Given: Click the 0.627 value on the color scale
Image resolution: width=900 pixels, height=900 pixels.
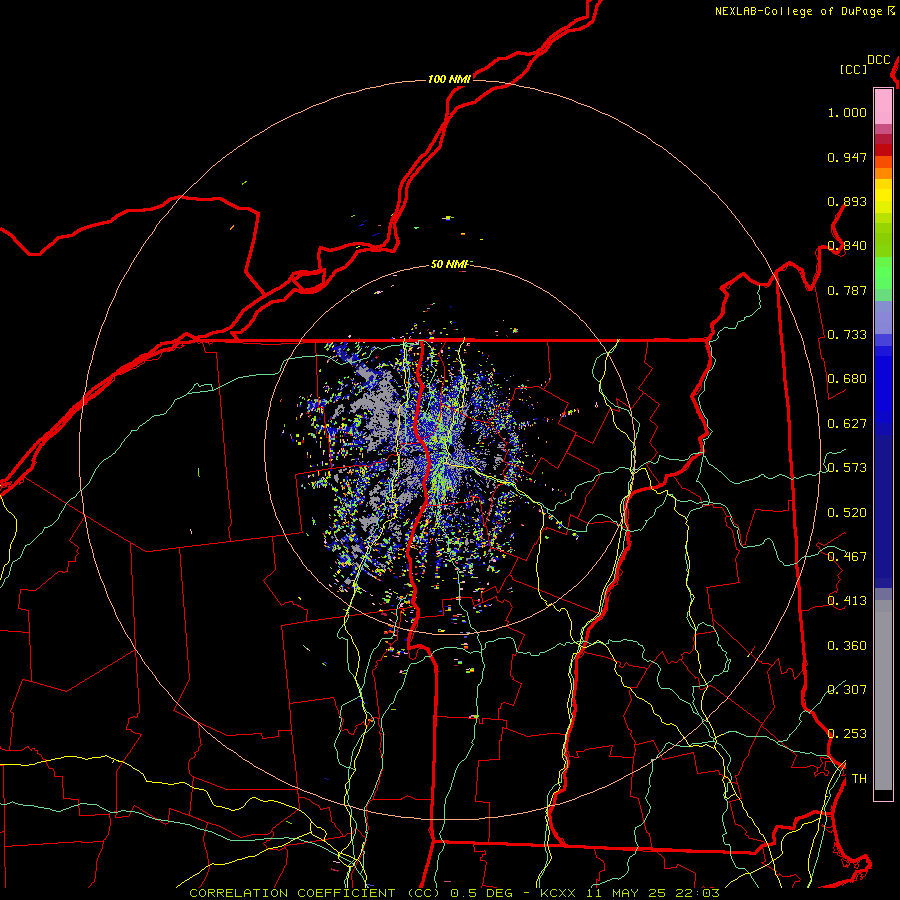Looking at the screenshot, I should [847, 424].
